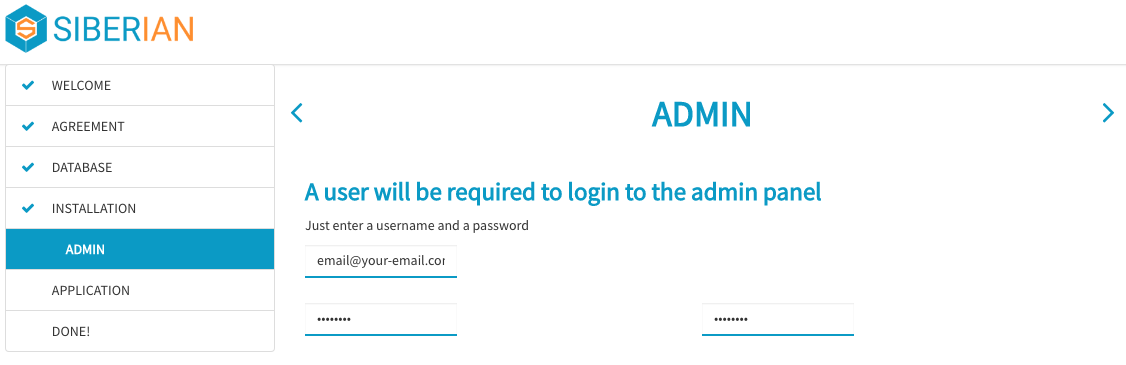Viewport: 1126px width, 365px height.
Task: Focus the admin email address field
Action: (x=381, y=262)
